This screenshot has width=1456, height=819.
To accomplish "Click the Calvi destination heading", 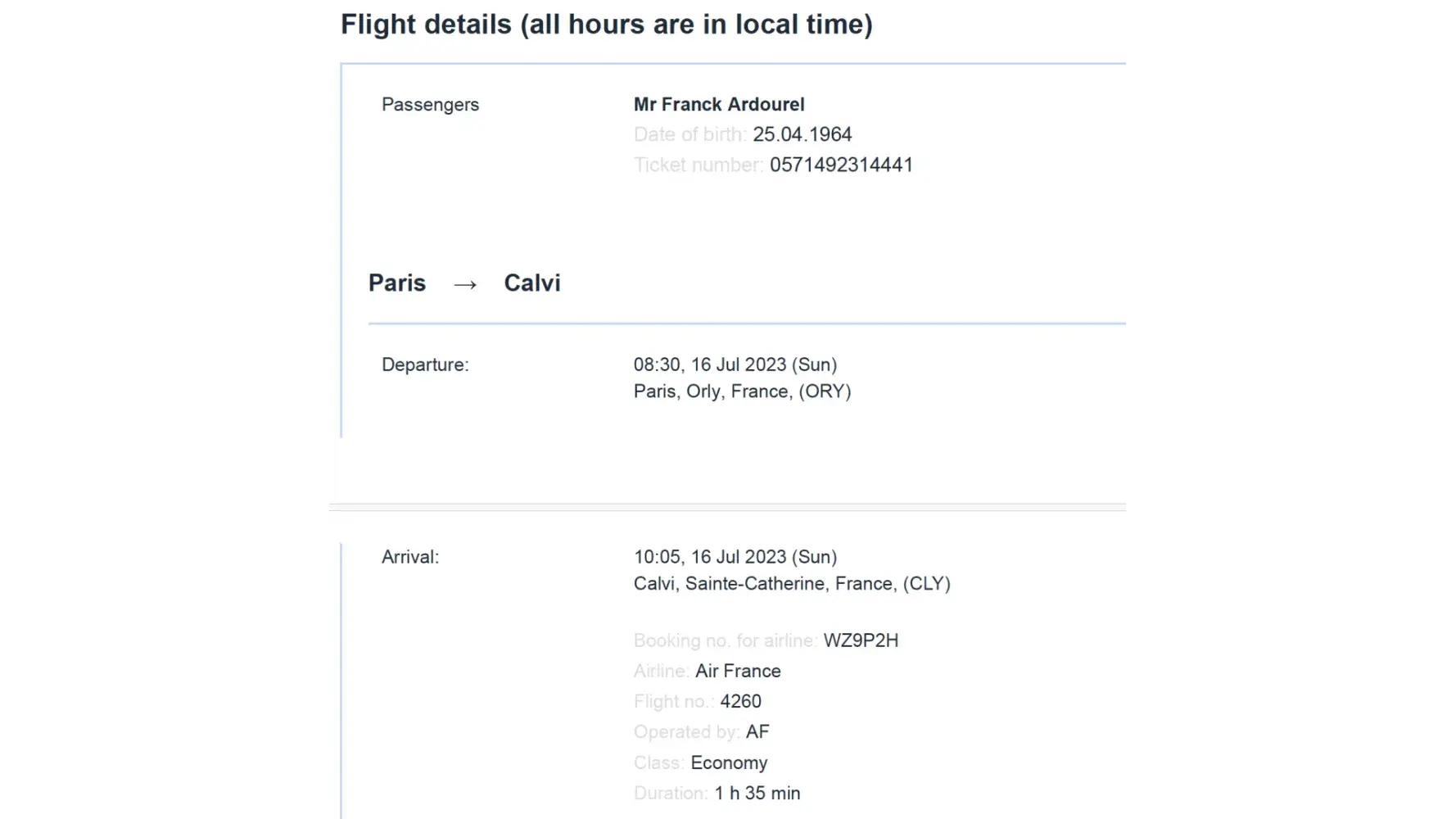I will pos(532,283).
